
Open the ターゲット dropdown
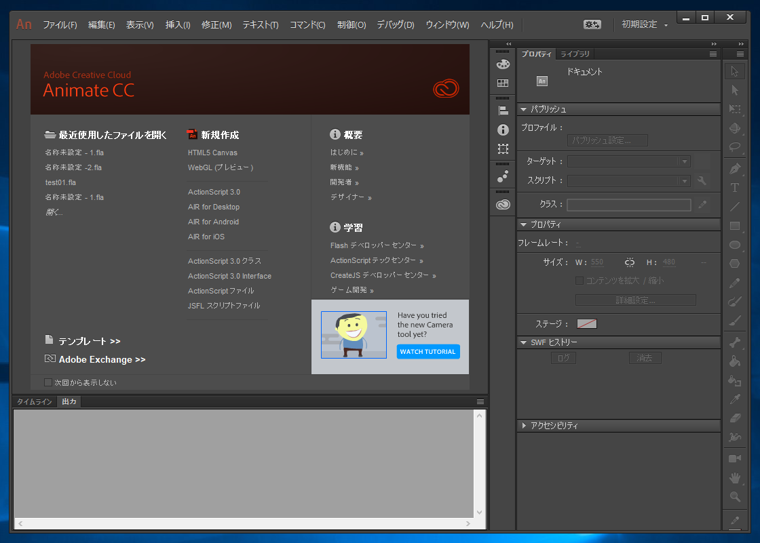pyautogui.click(x=629, y=161)
